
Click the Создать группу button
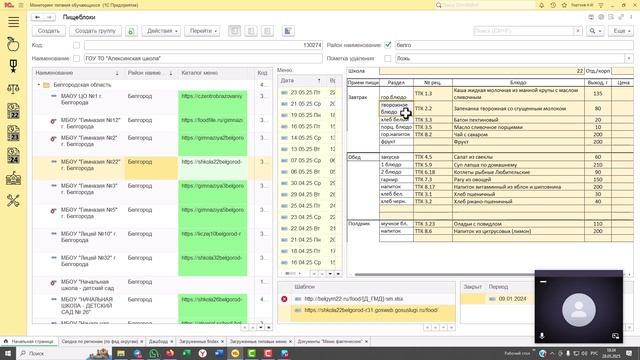[x=96, y=31]
